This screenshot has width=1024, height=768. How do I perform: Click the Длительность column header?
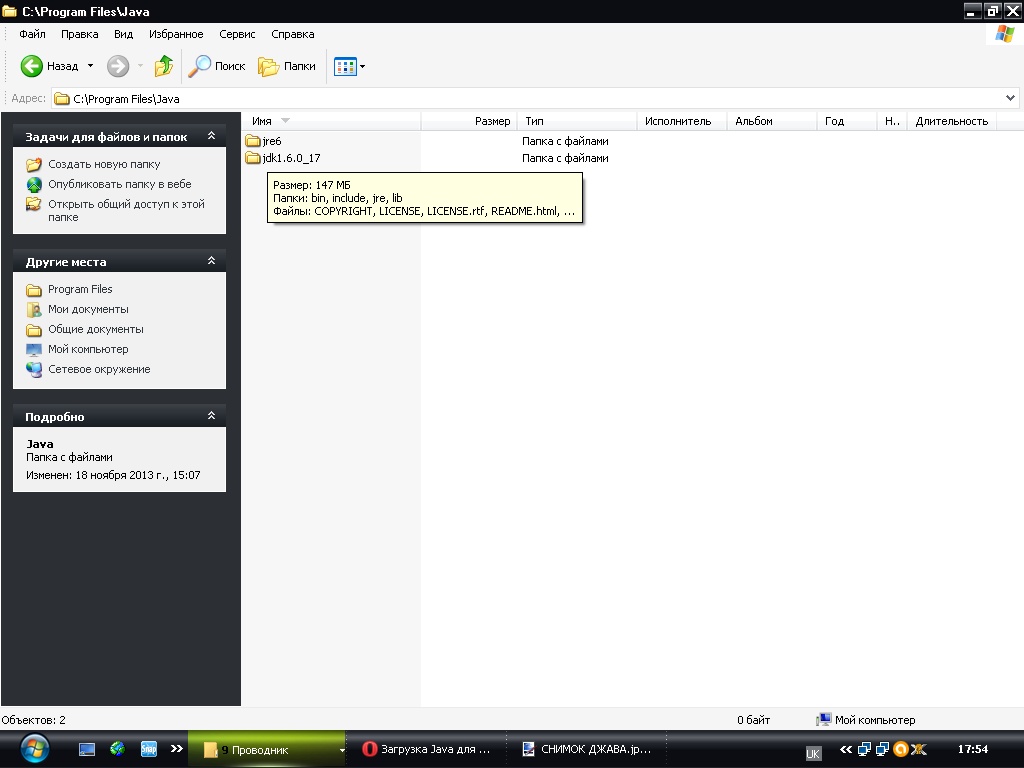pyautogui.click(x=952, y=121)
